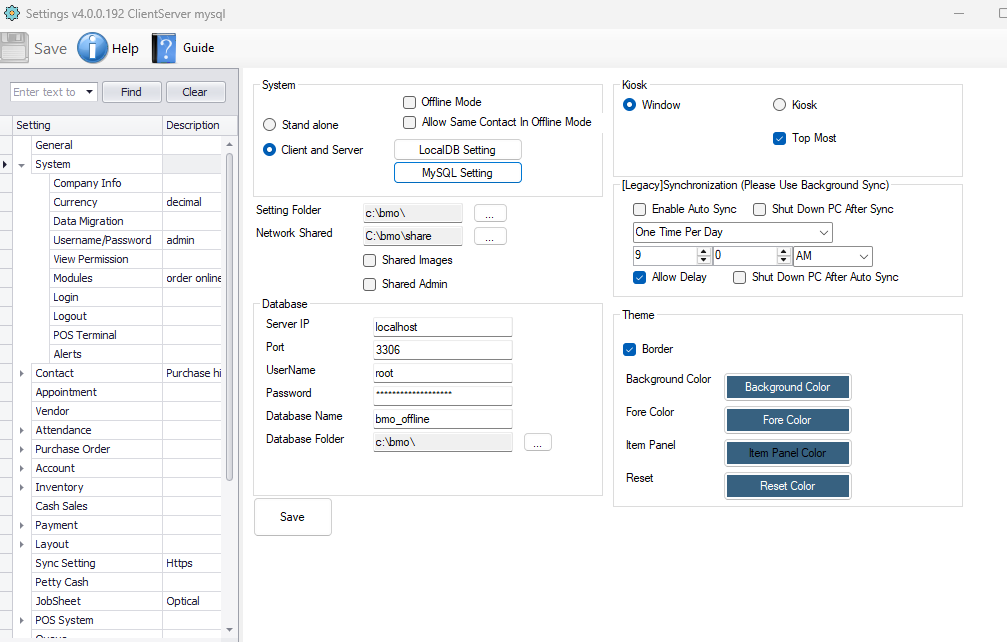
Task: Select the Client and Server option
Action: pyautogui.click(x=270, y=150)
